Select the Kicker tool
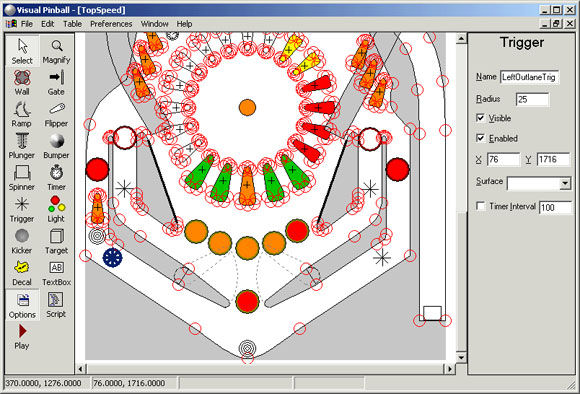This screenshot has height=394, width=580. click(22, 242)
